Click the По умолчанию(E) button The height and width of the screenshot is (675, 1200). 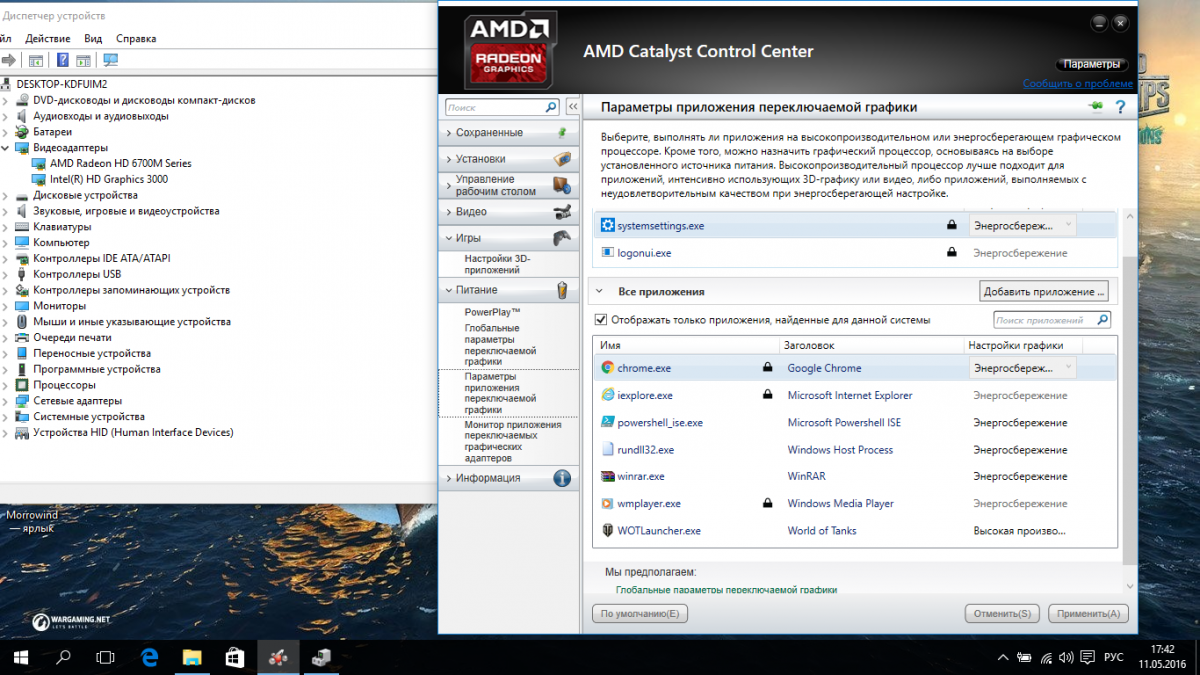click(640, 613)
